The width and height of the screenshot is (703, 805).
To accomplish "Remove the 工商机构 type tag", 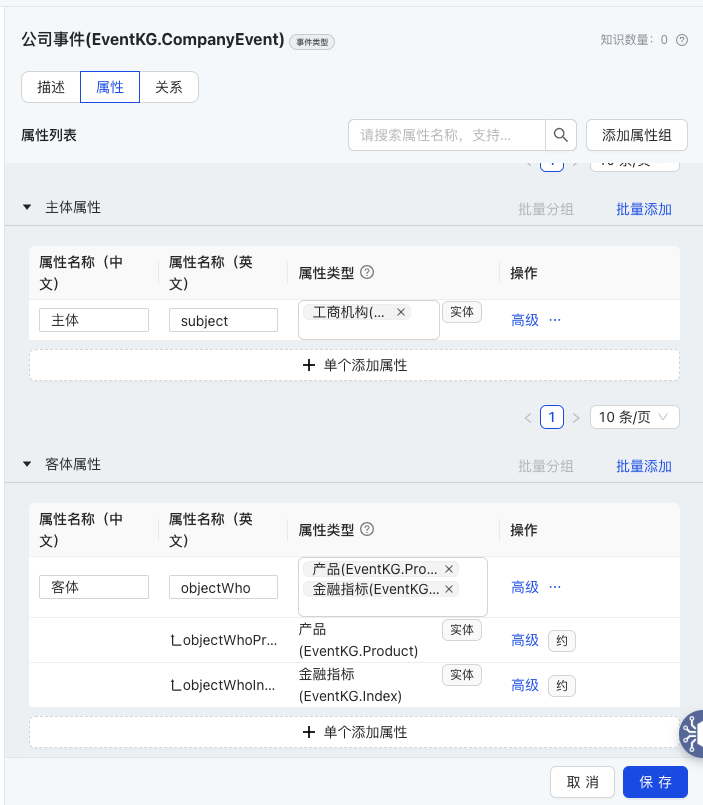I will (x=401, y=312).
